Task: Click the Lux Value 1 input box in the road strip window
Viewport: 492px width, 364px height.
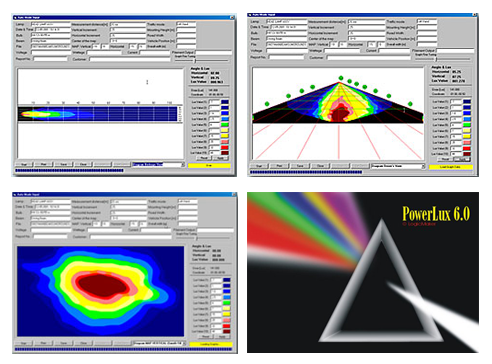Action: point(214,102)
